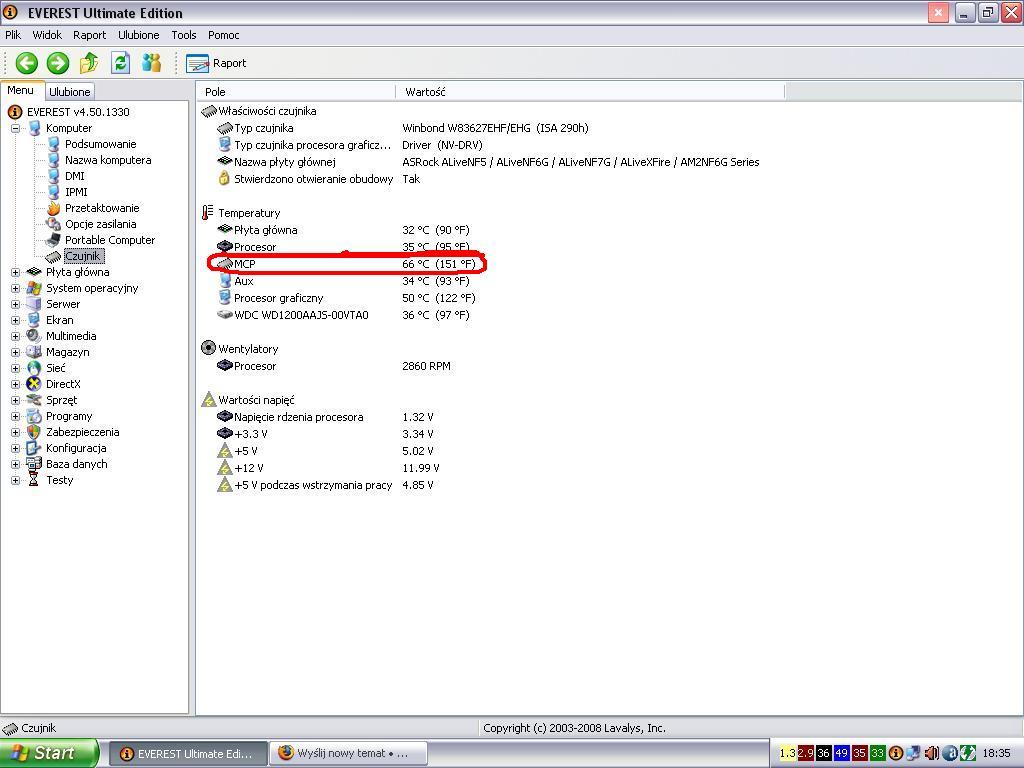This screenshot has height=768, width=1024.
Task: Click the volume speaker tray icon
Action: point(931,753)
